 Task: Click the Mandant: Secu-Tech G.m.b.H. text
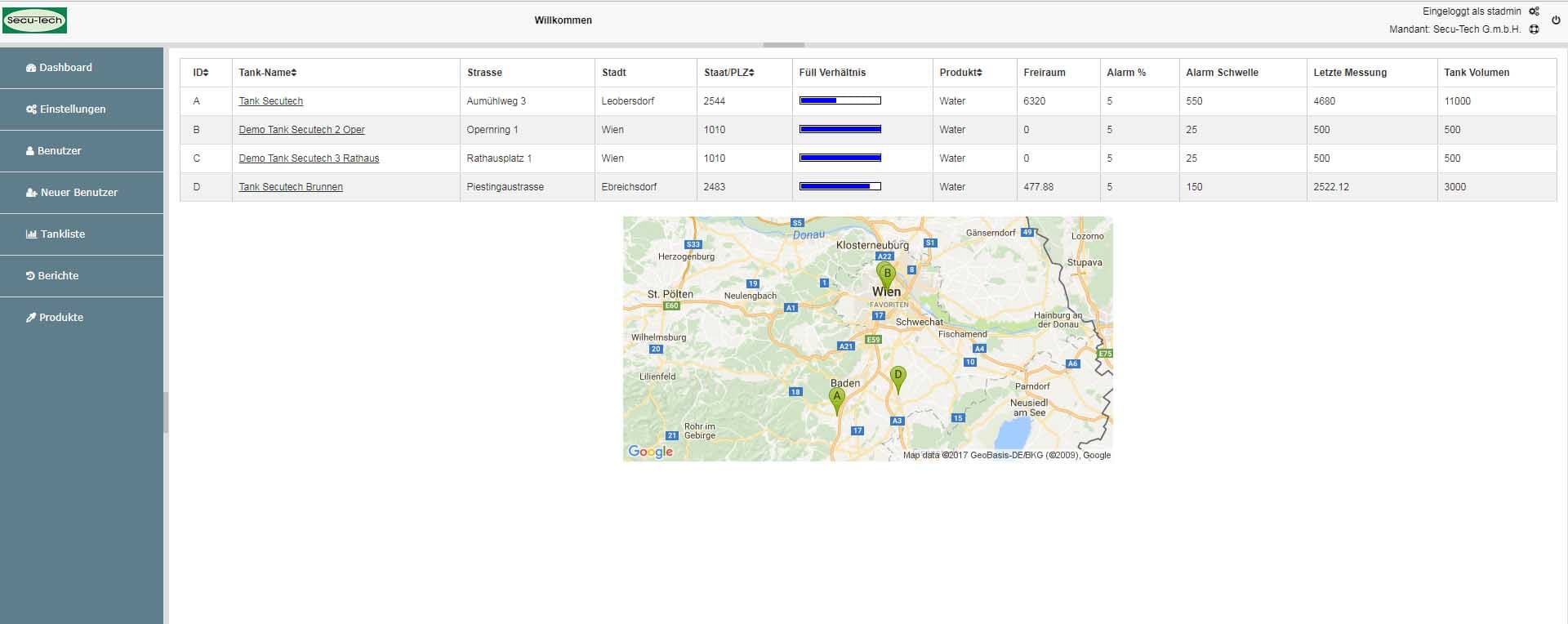click(x=1454, y=29)
